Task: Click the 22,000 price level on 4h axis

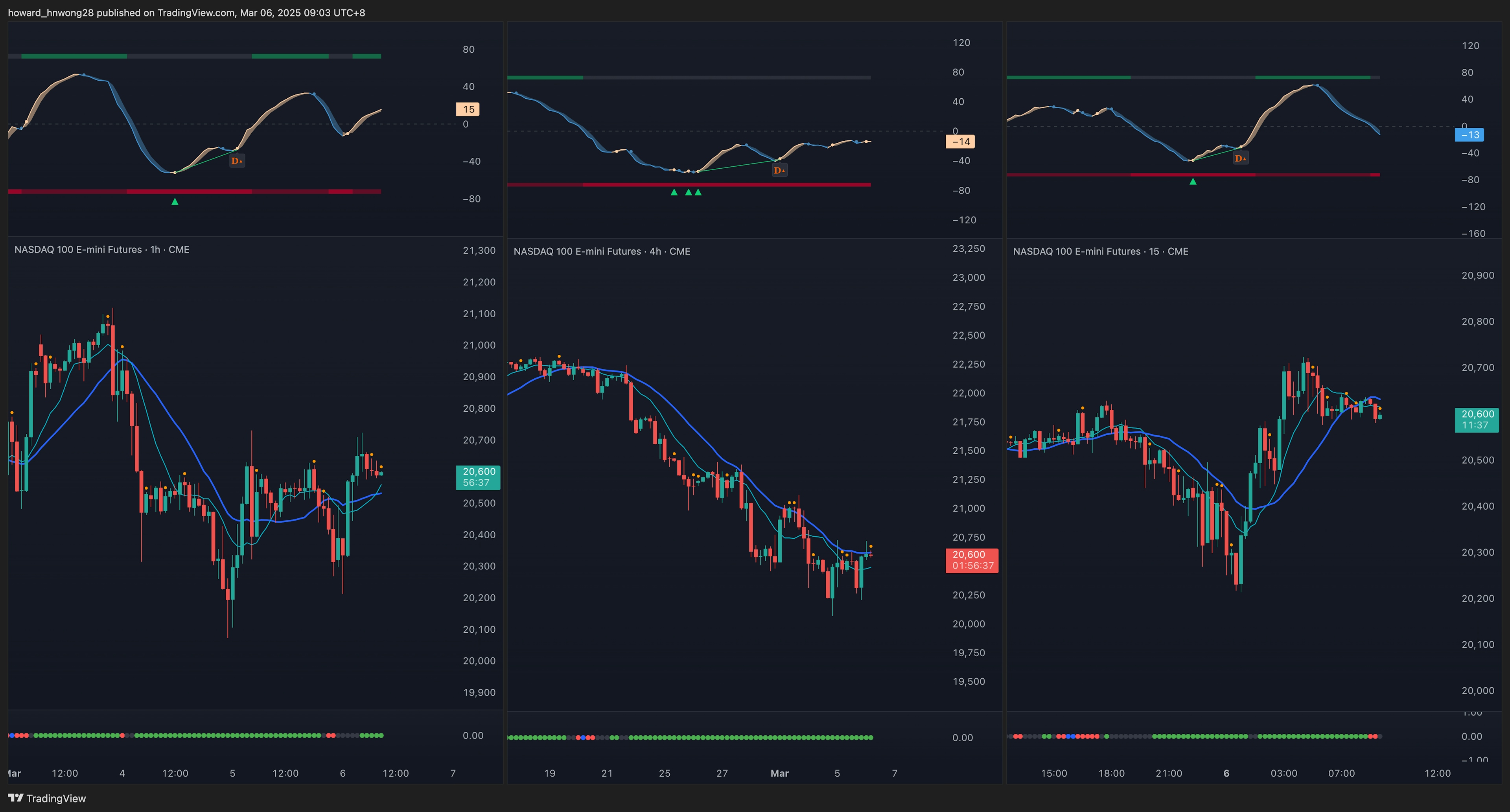Action: point(969,393)
